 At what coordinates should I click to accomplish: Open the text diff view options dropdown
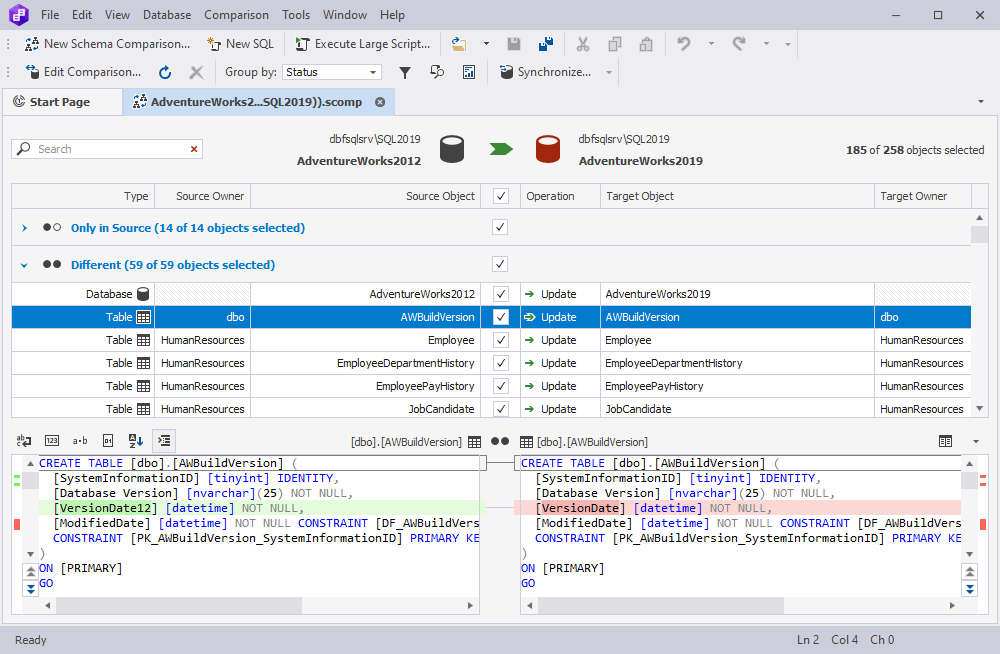[x=975, y=442]
